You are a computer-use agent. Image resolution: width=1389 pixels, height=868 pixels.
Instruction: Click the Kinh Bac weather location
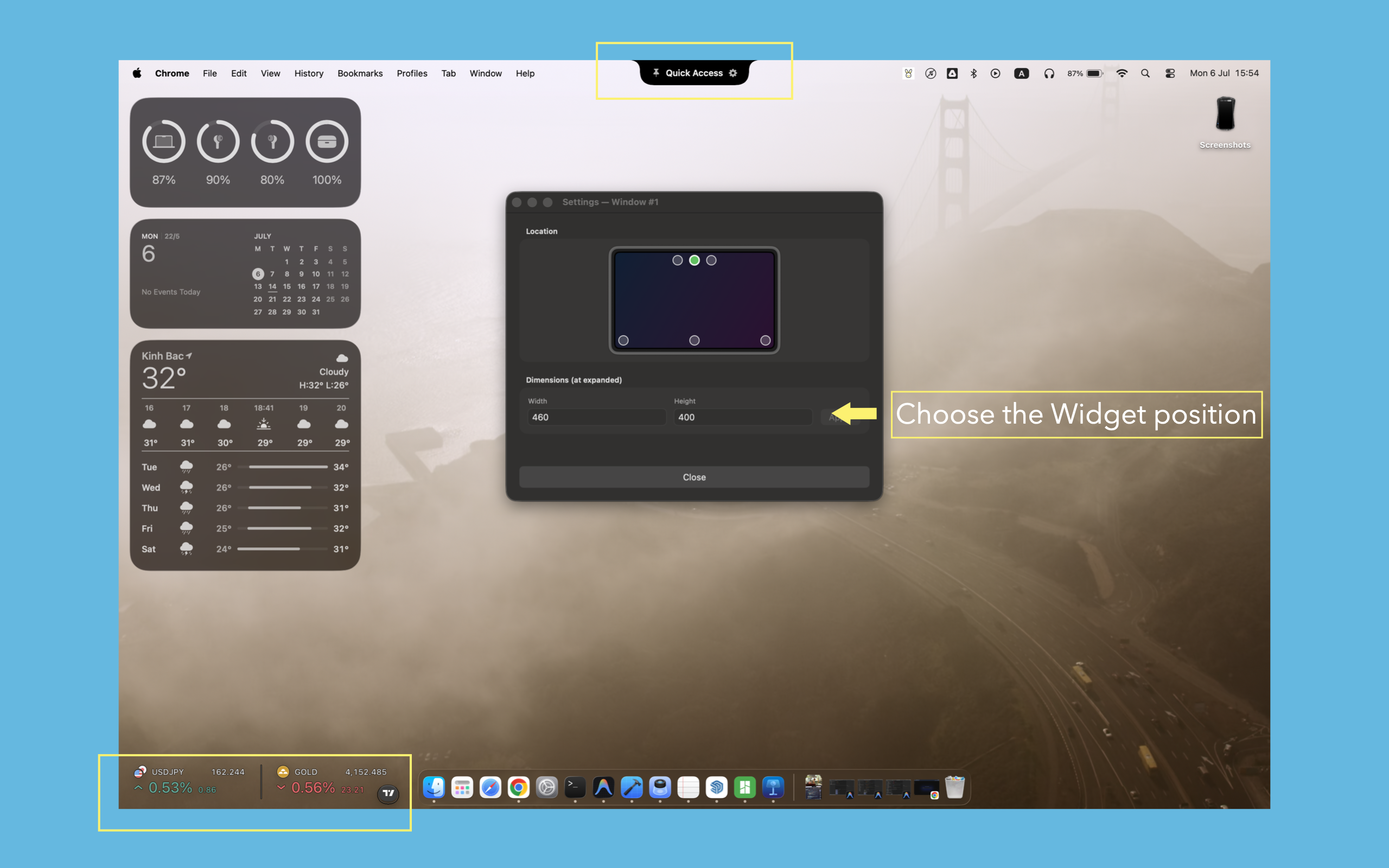pyautogui.click(x=167, y=356)
